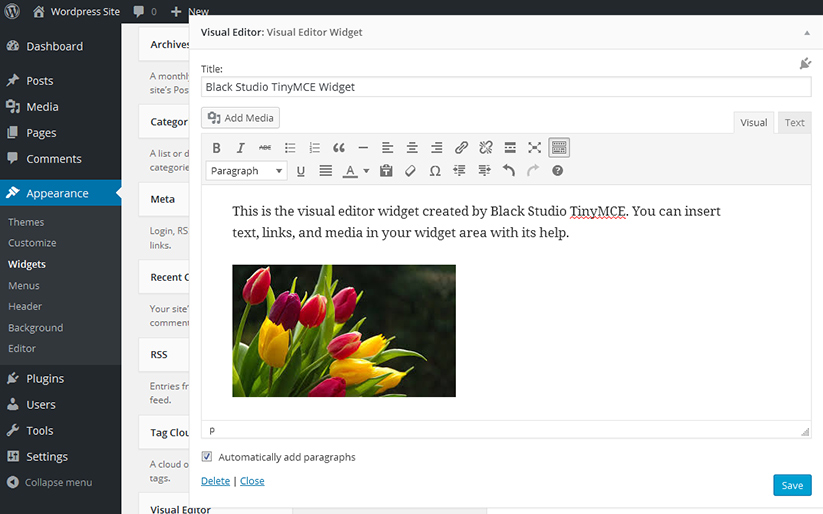This screenshot has height=514, width=823.
Task: Save the widget
Action: click(x=791, y=485)
